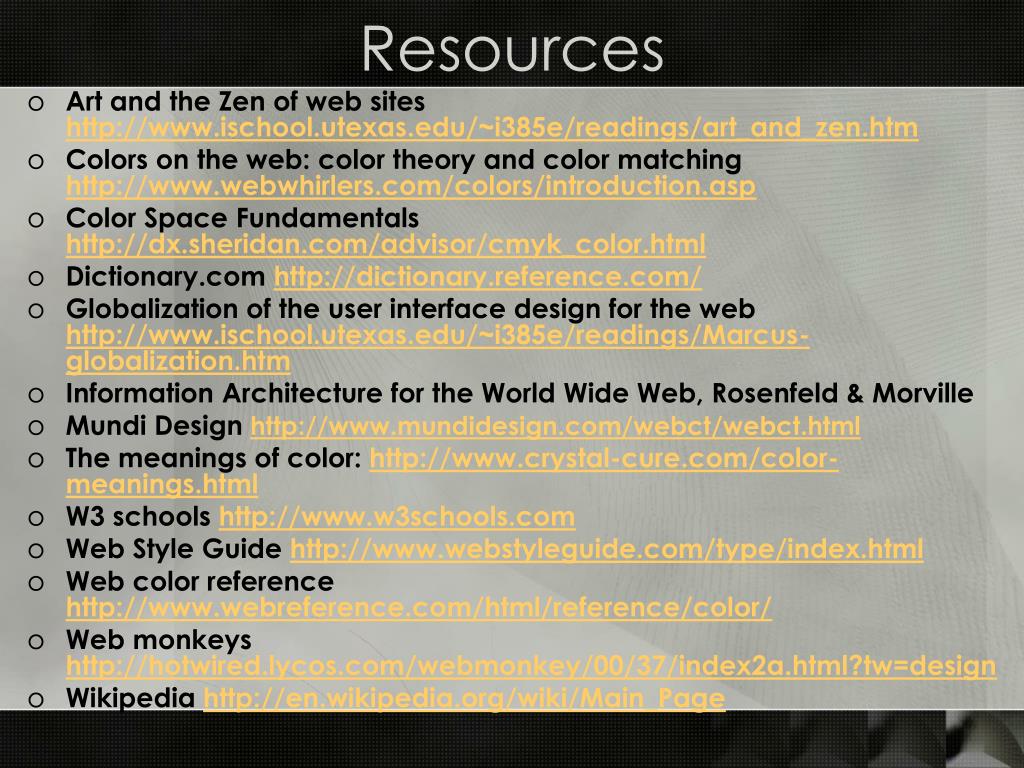Open the mundidesign.com webct link
Image resolution: width=1024 pixels, height=768 pixels.
pyautogui.click(x=555, y=426)
